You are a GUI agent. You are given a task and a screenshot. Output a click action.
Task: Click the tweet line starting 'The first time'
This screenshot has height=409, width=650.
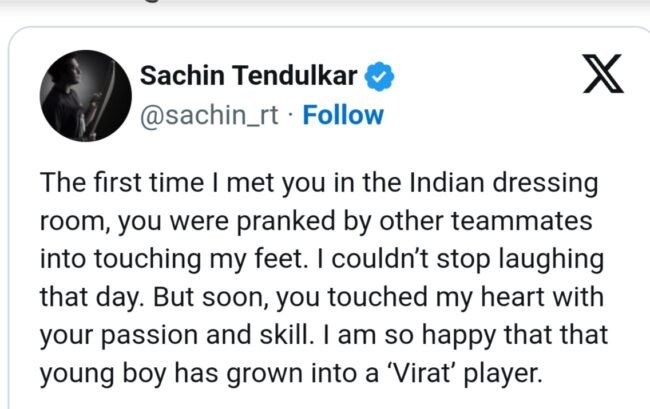click(x=319, y=184)
